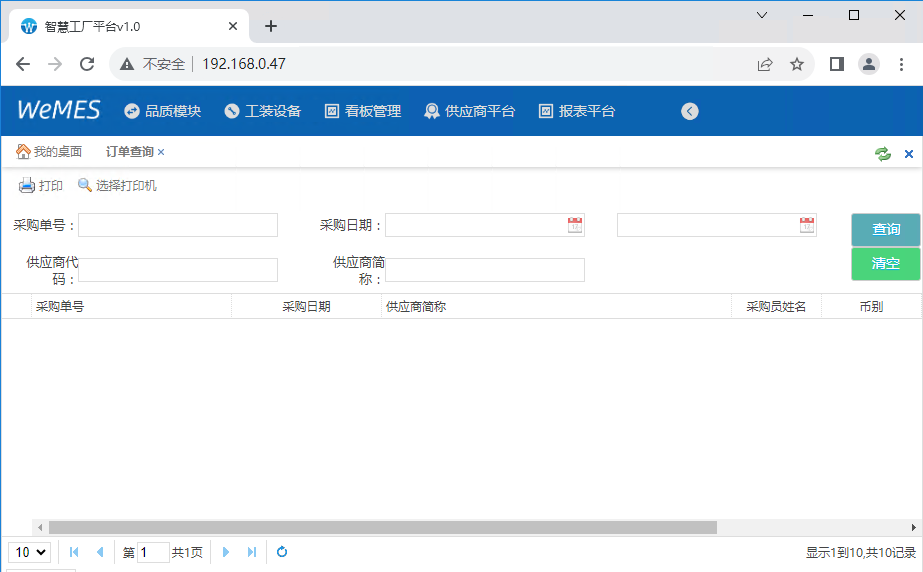Click the printer icon to print

(27, 185)
